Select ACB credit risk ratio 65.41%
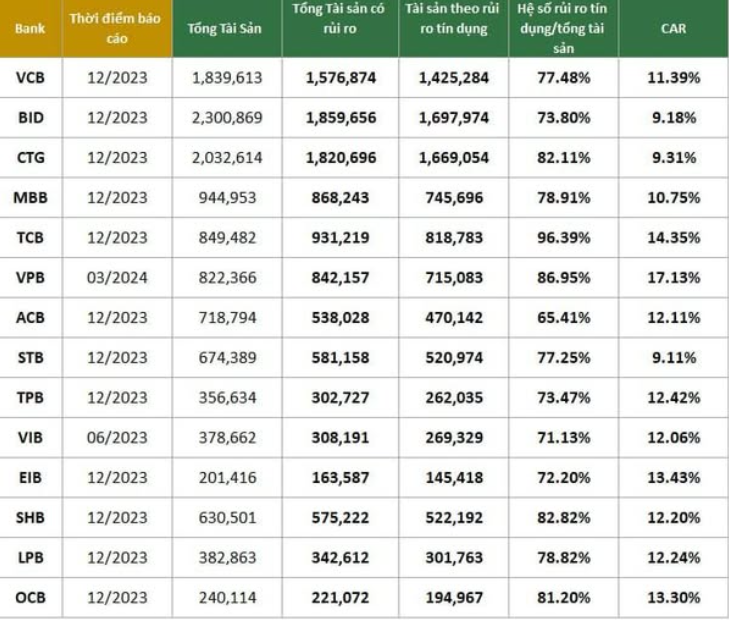This screenshot has height=620, width=729. point(563,318)
